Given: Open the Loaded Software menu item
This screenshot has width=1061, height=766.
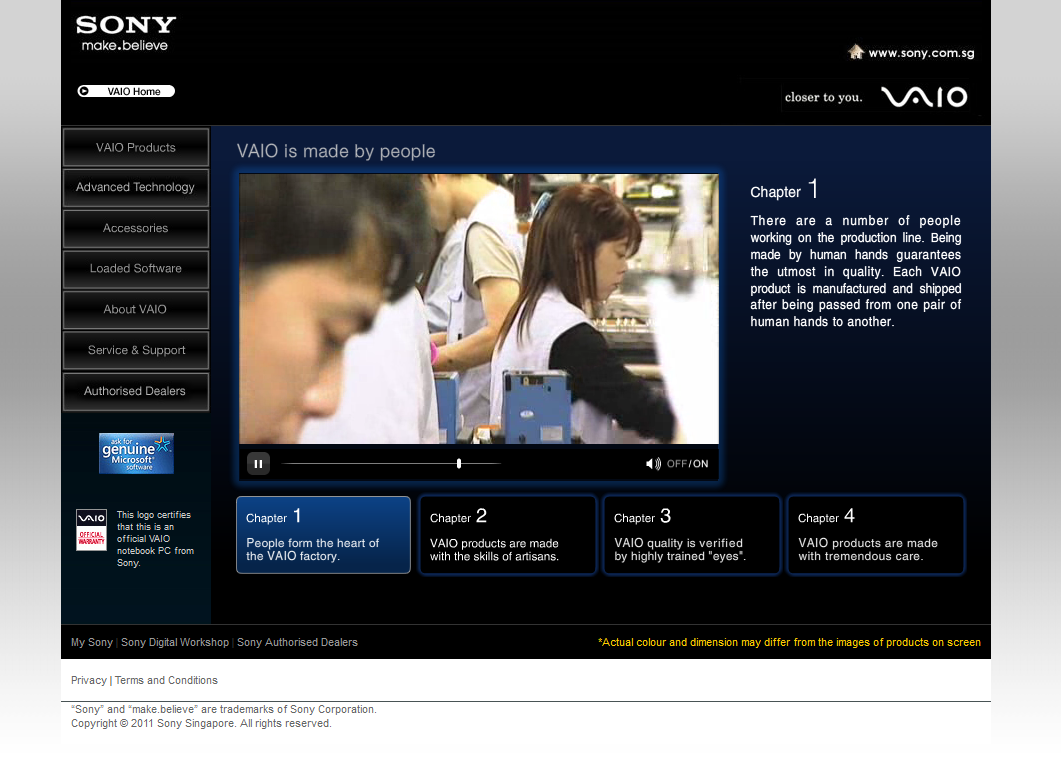Looking at the screenshot, I should coord(135,269).
